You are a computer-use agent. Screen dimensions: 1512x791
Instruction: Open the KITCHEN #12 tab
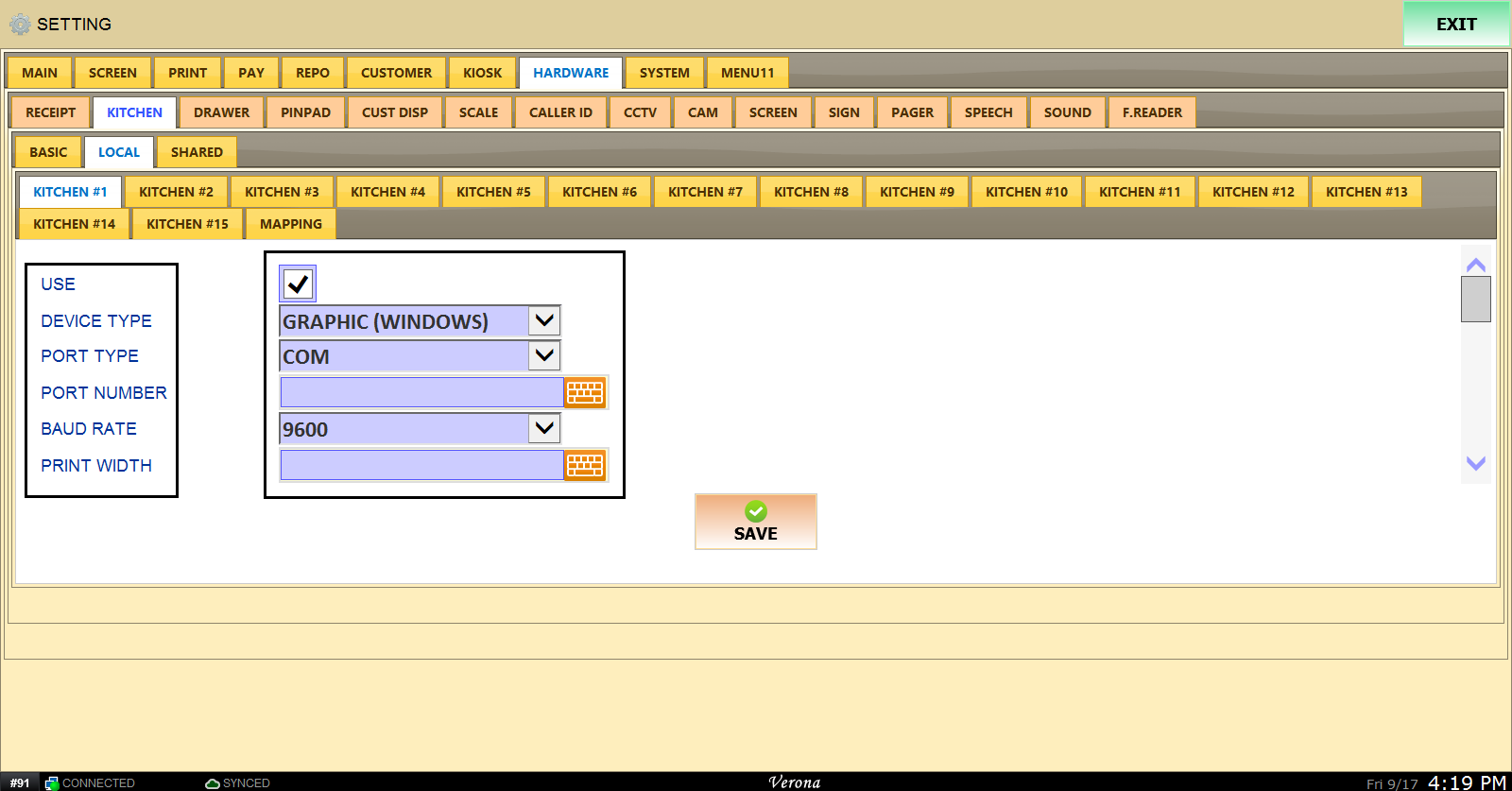(1253, 192)
